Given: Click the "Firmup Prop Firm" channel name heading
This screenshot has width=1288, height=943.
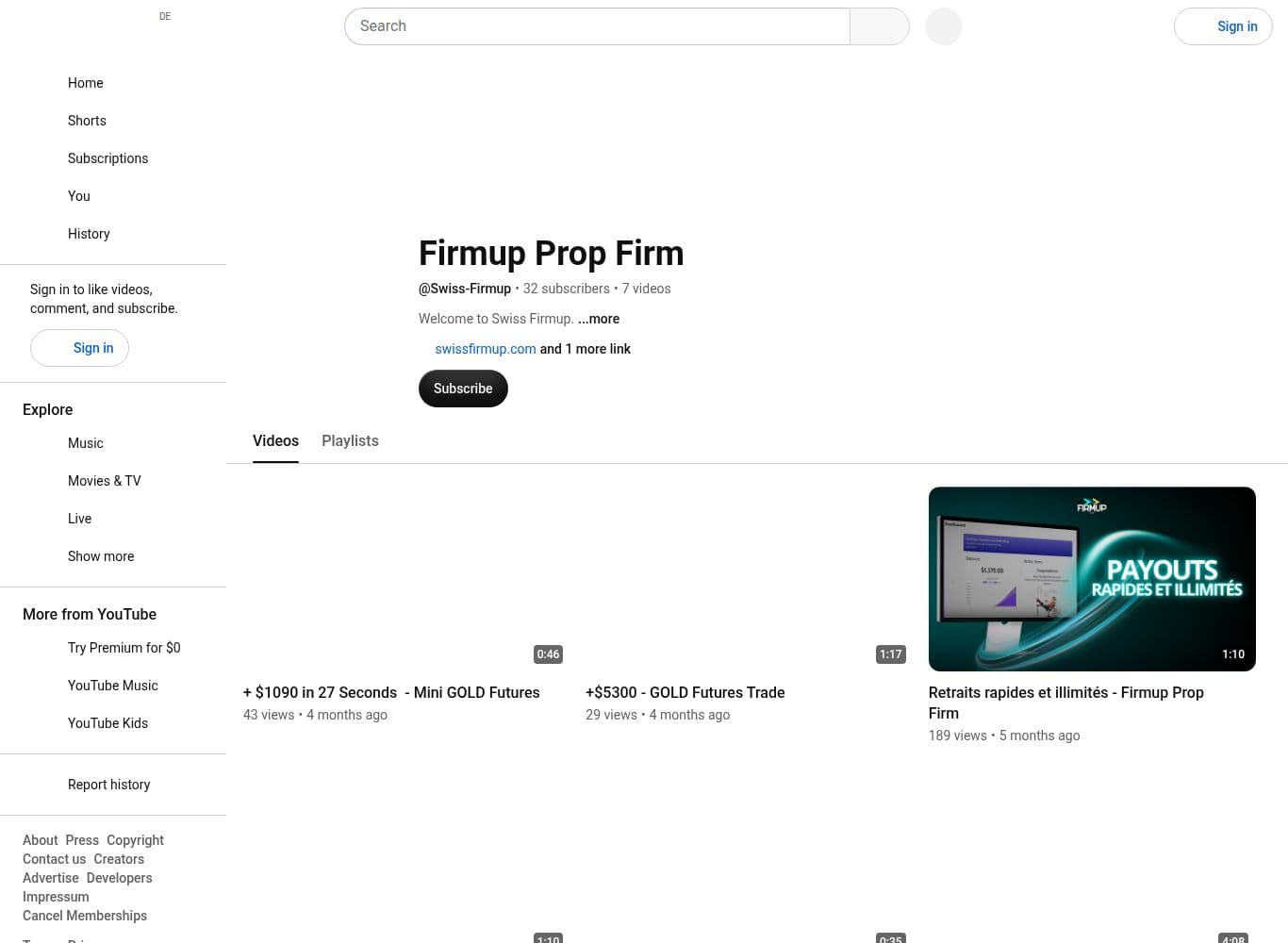Looking at the screenshot, I should click(552, 253).
